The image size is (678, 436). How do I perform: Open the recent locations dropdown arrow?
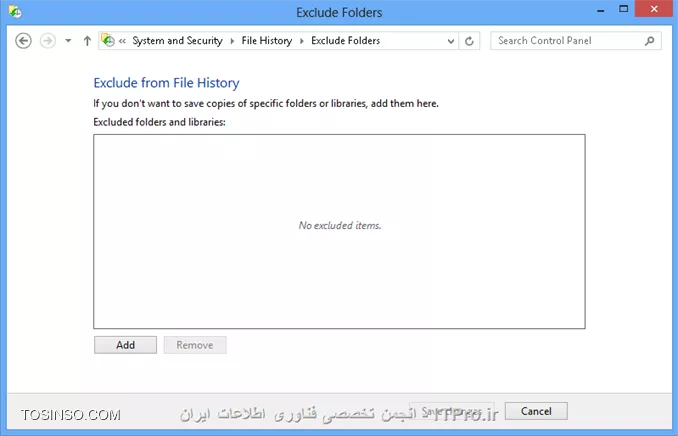[x=68, y=41]
